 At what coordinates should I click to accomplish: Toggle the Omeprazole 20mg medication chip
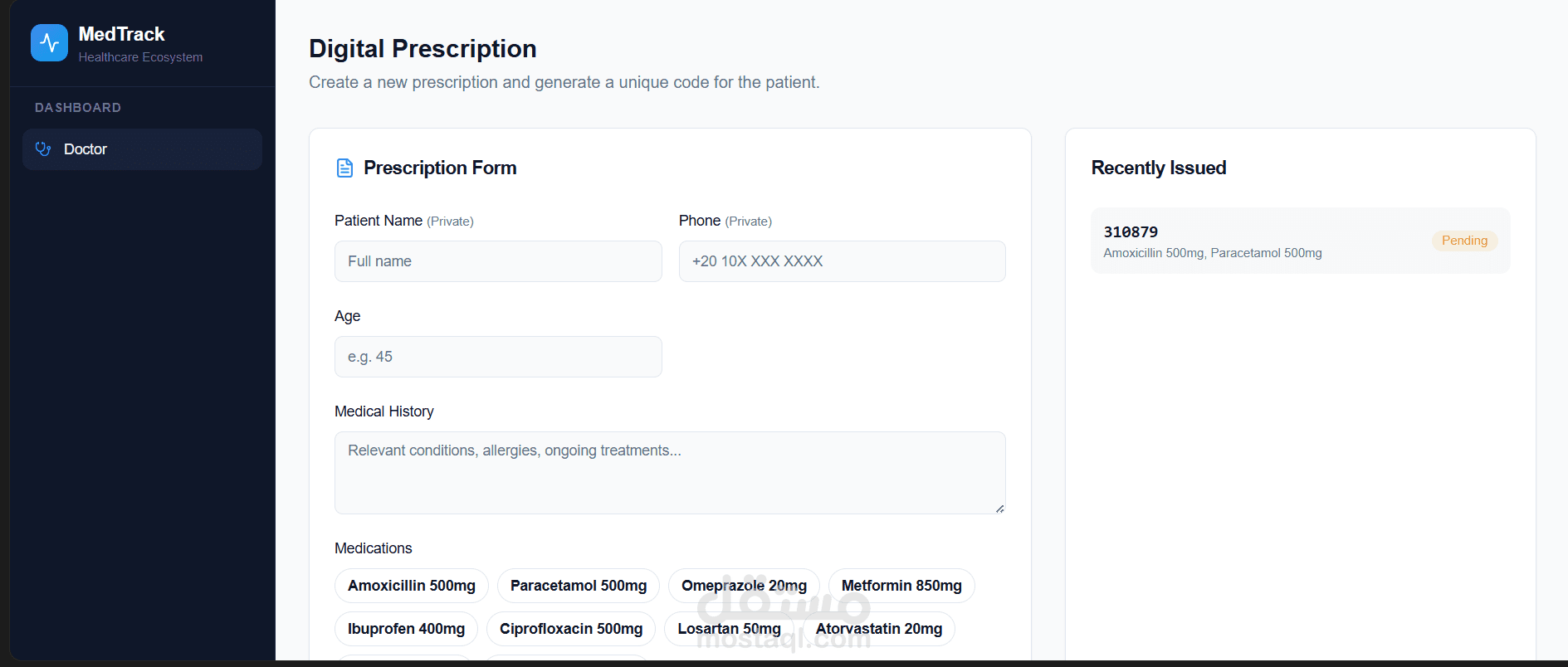(743, 586)
